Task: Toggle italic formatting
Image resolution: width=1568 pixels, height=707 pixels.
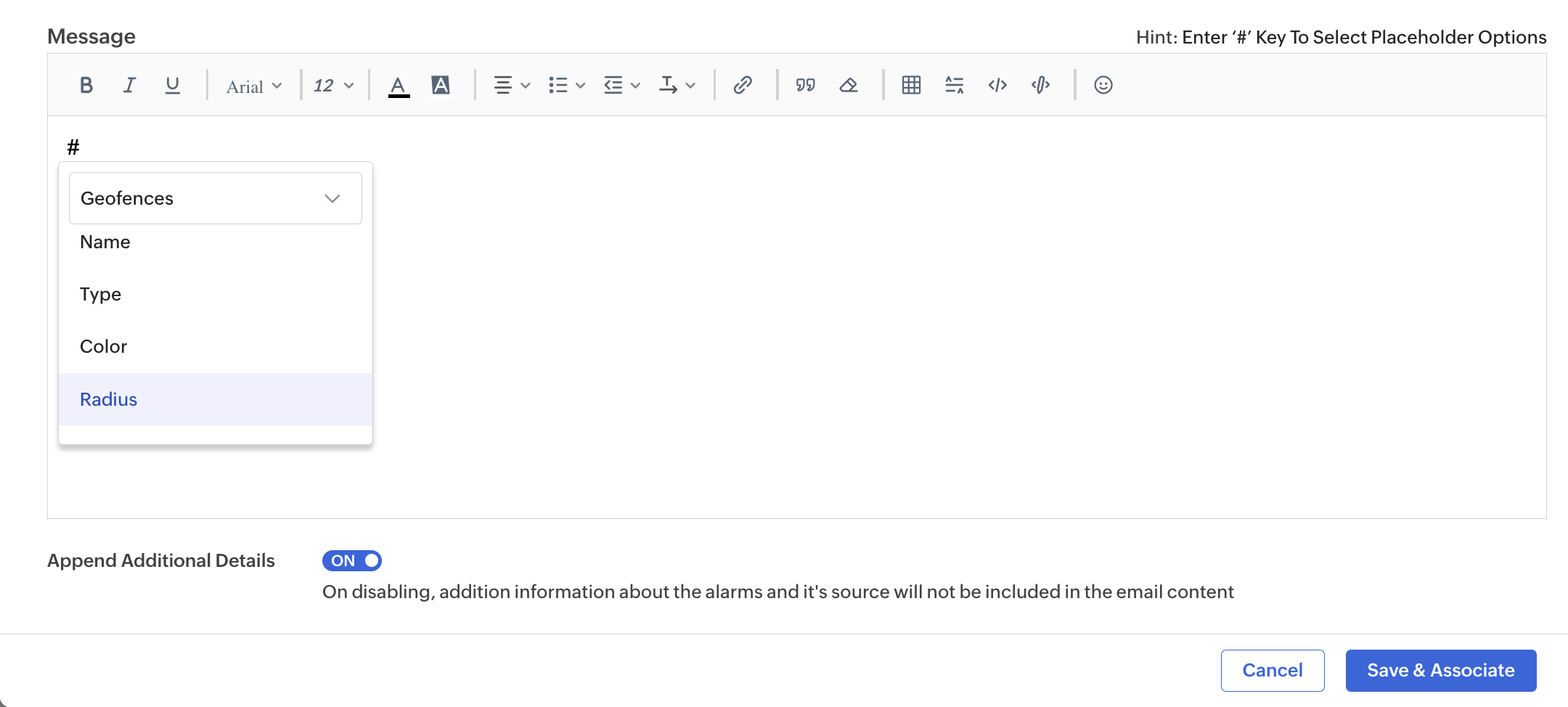Action: coord(129,85)
